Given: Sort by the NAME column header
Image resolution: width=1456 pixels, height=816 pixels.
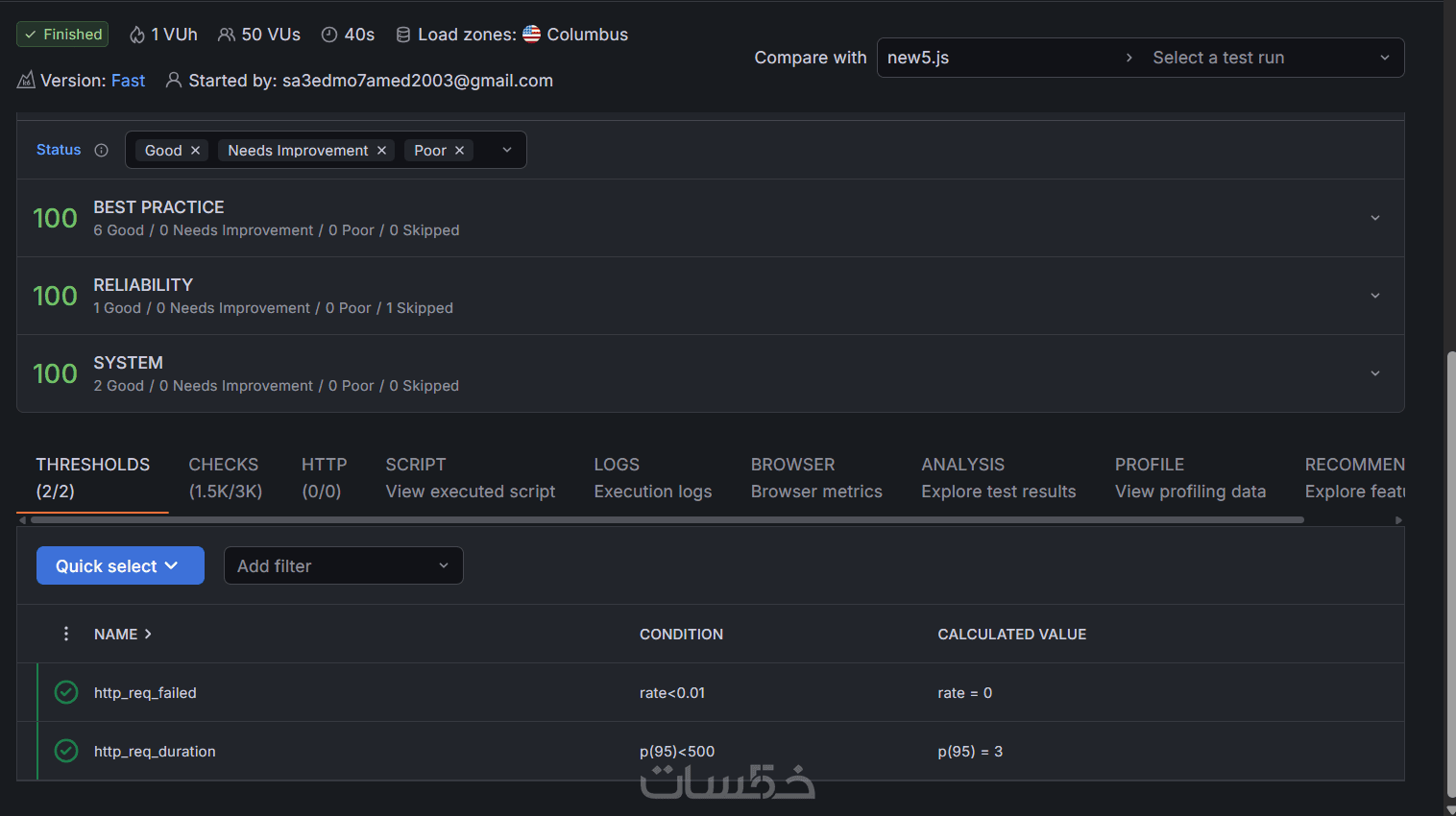Looking at the screenshot, I should [x=123, y=635].
